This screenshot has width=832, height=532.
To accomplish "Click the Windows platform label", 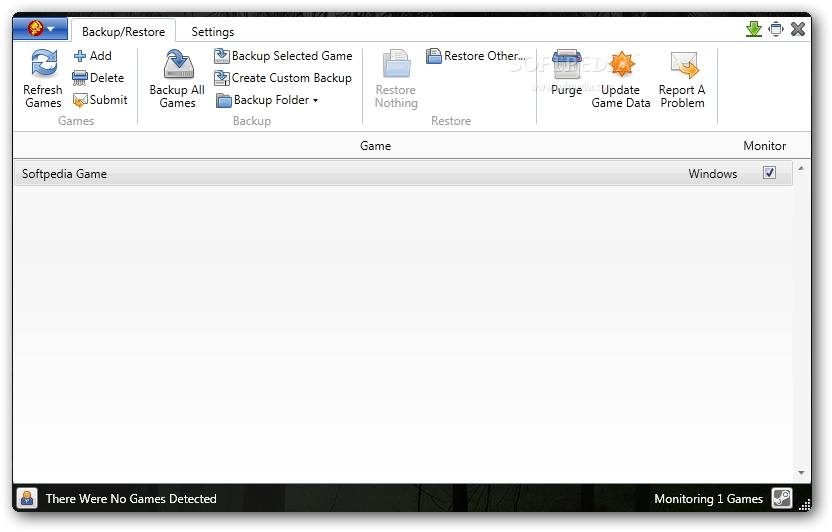I will tap(713, 174).
